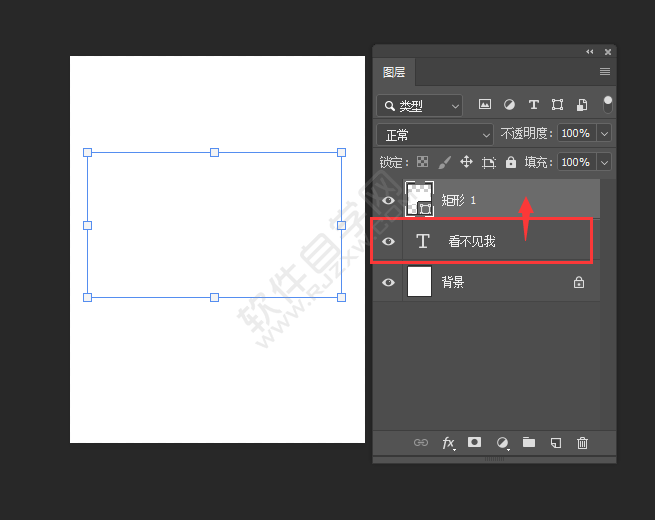Click the bottom-left transform handle

point(87,297)
